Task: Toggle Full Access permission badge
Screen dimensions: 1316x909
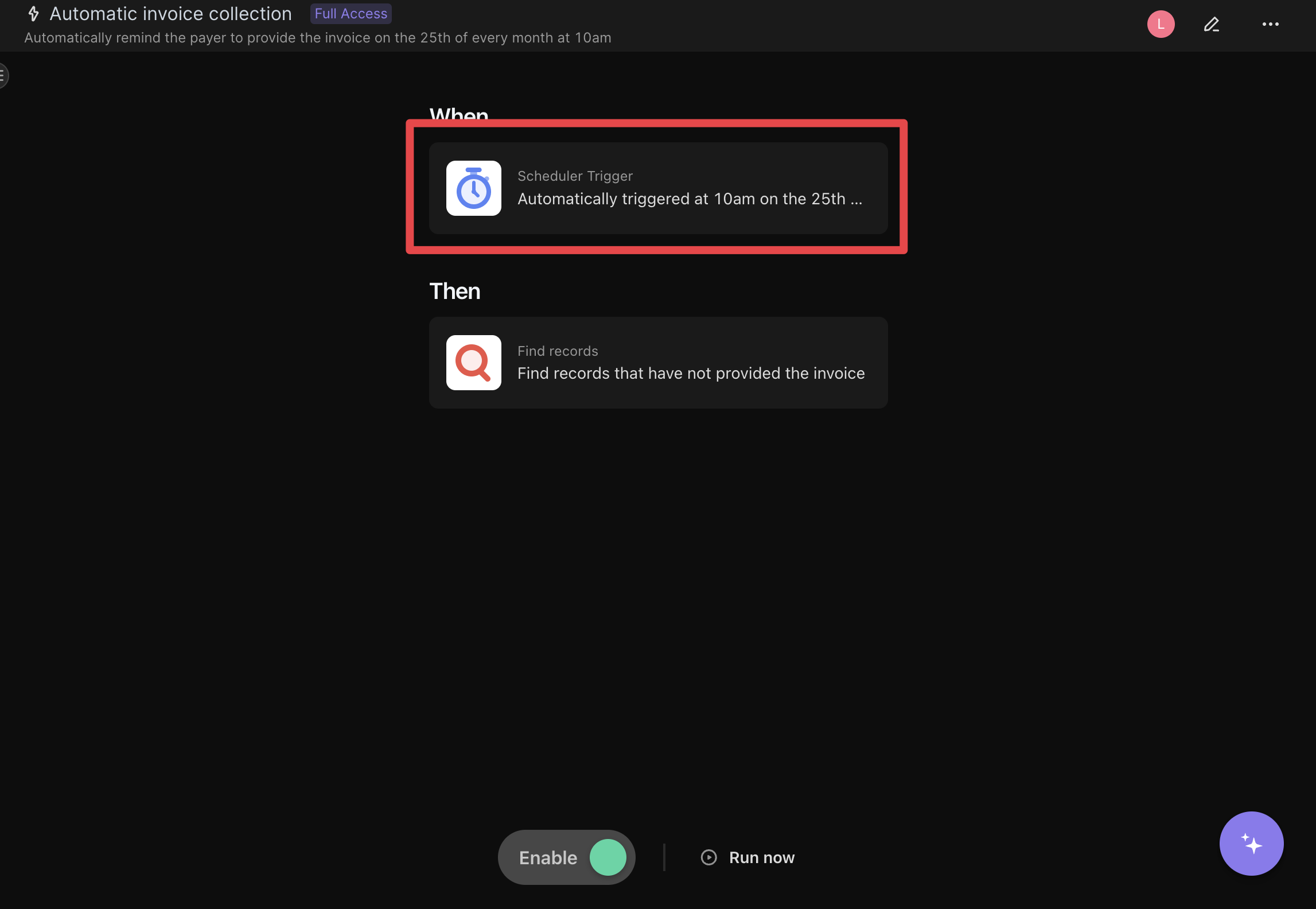Action: tap(350, 14)
